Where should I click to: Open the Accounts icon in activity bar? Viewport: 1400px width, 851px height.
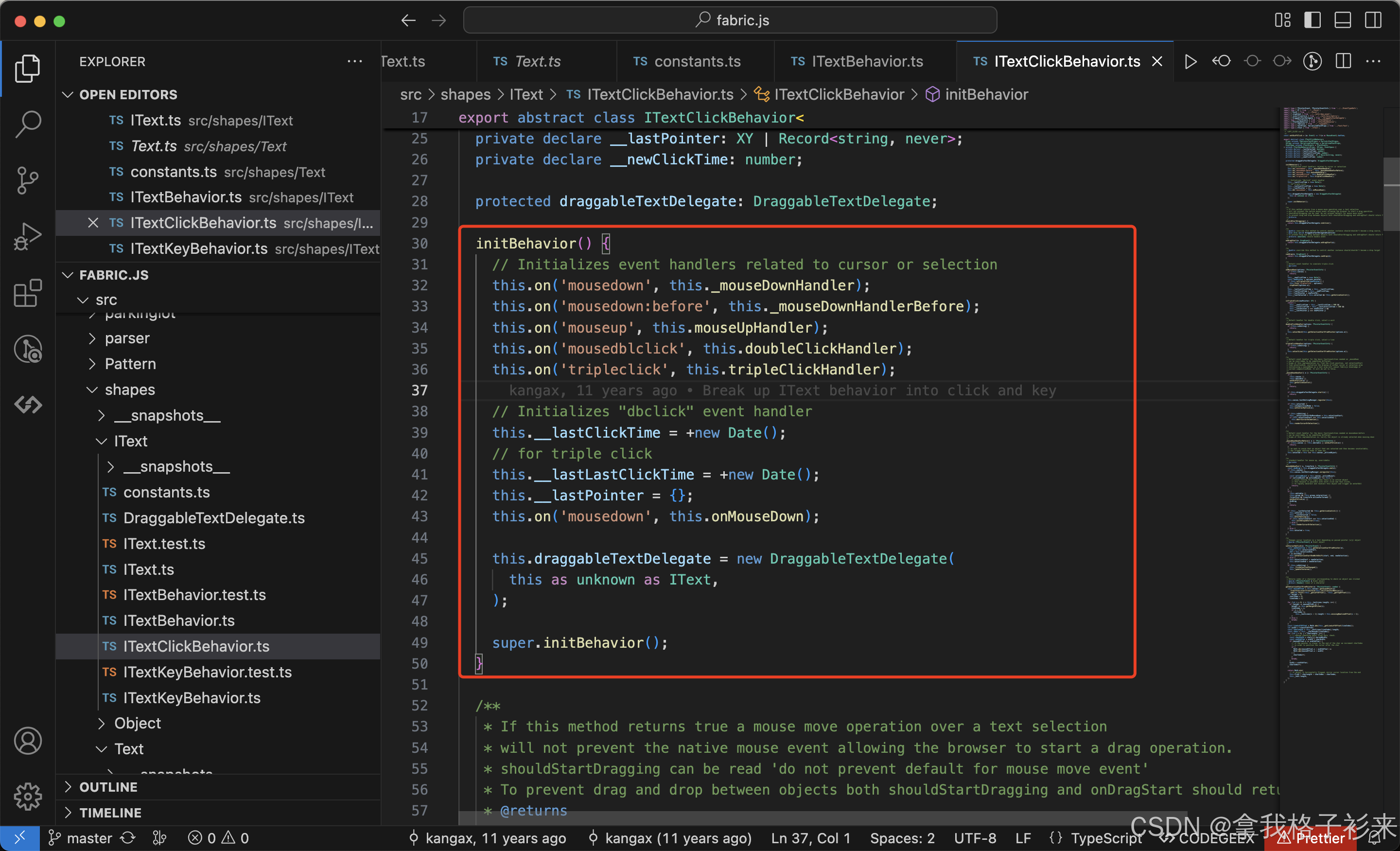[27, 741]
